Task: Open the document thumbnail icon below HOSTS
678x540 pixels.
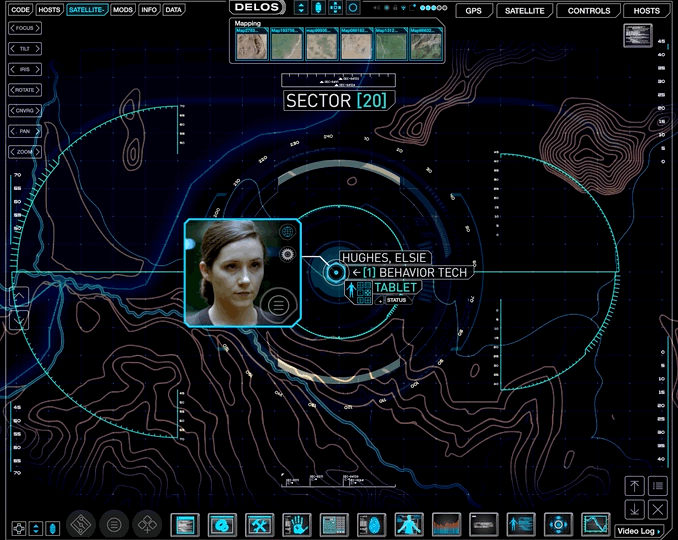Action: tap(638, 35)
